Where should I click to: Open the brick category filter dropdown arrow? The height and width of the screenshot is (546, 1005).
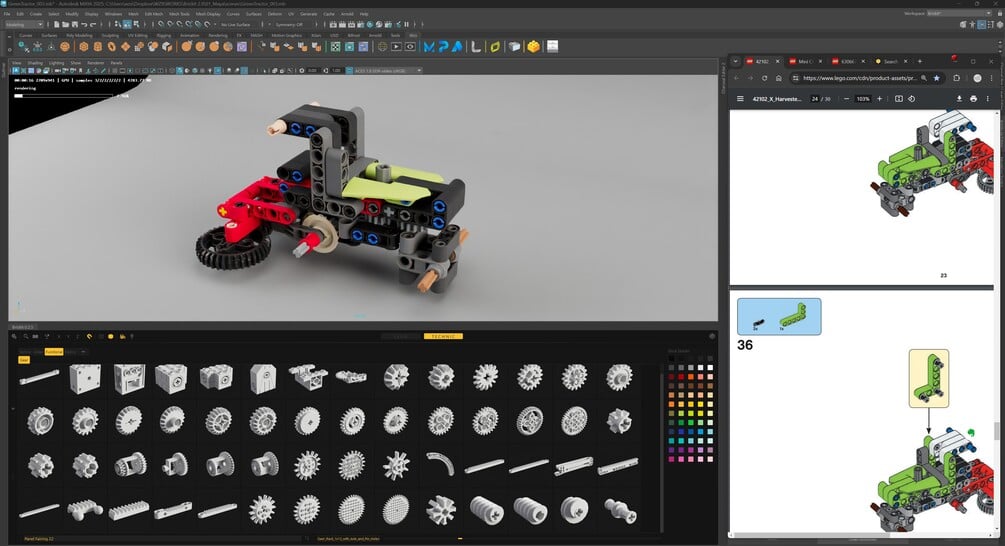pyautogui.click(x=83, y=352)
